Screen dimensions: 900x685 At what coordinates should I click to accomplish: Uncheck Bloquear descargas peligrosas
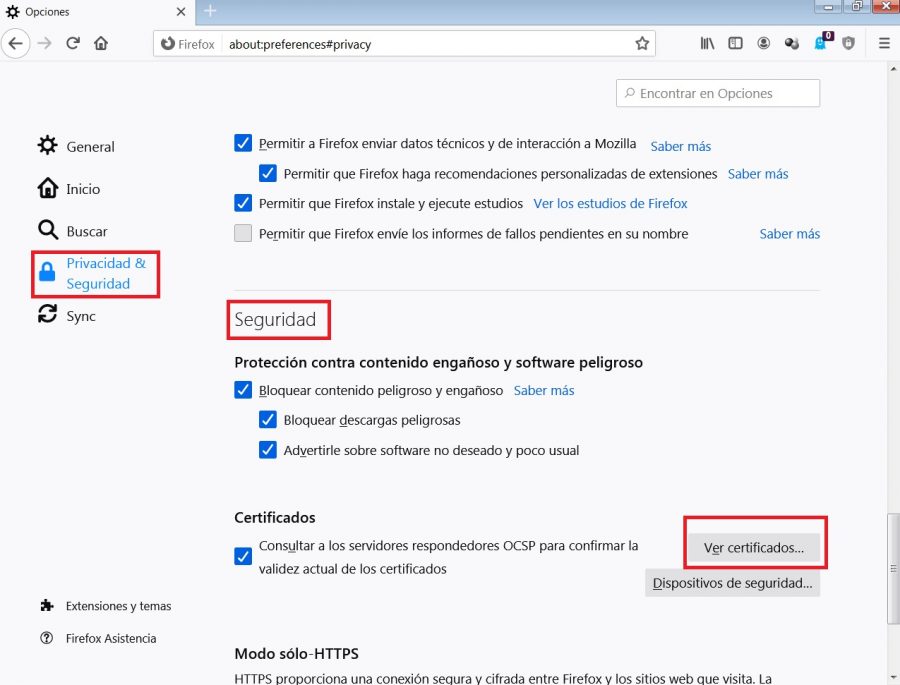268,420
